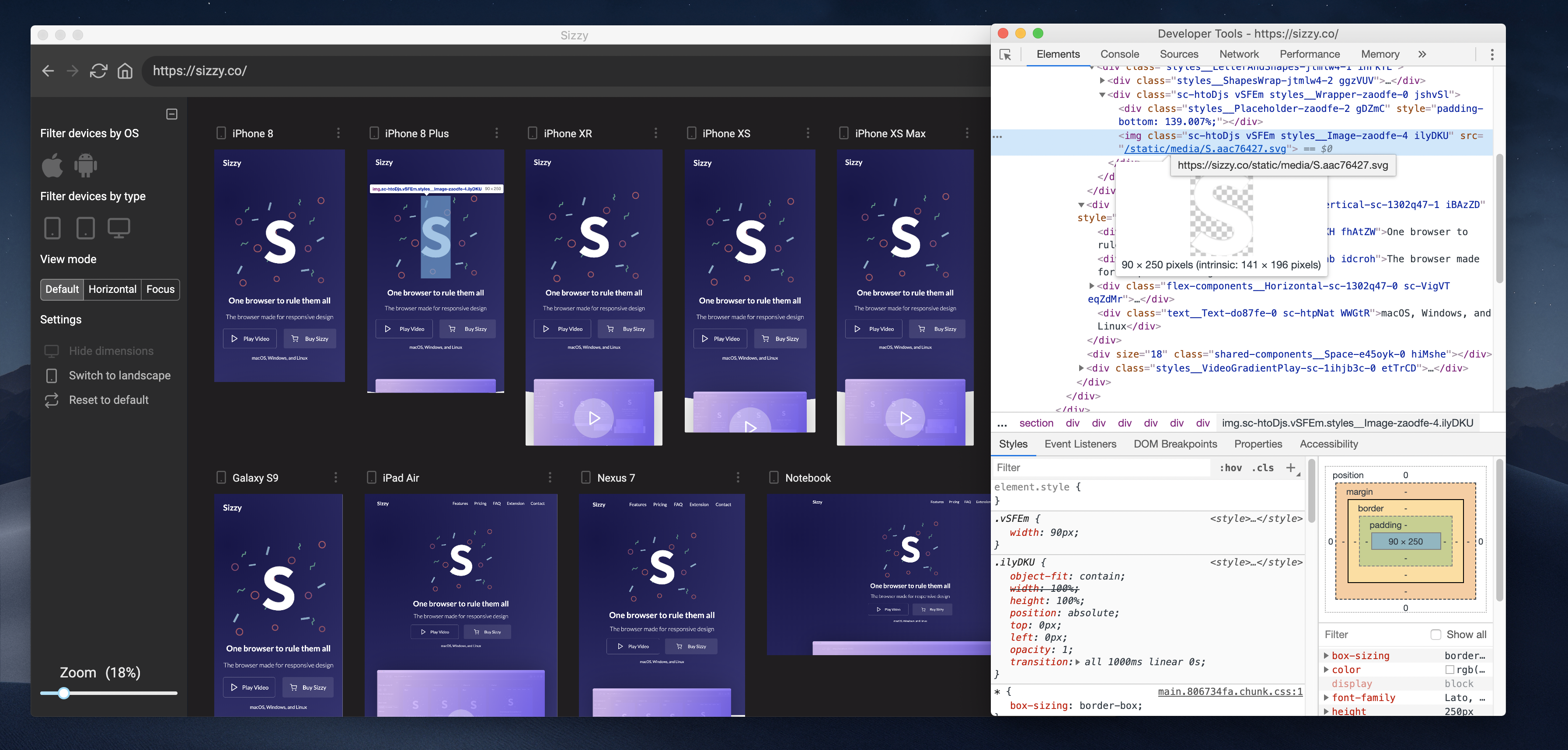Filter by phone device type icon
Image resolution: width=1568 pixels, height=750 pixels.
point(53,228)
